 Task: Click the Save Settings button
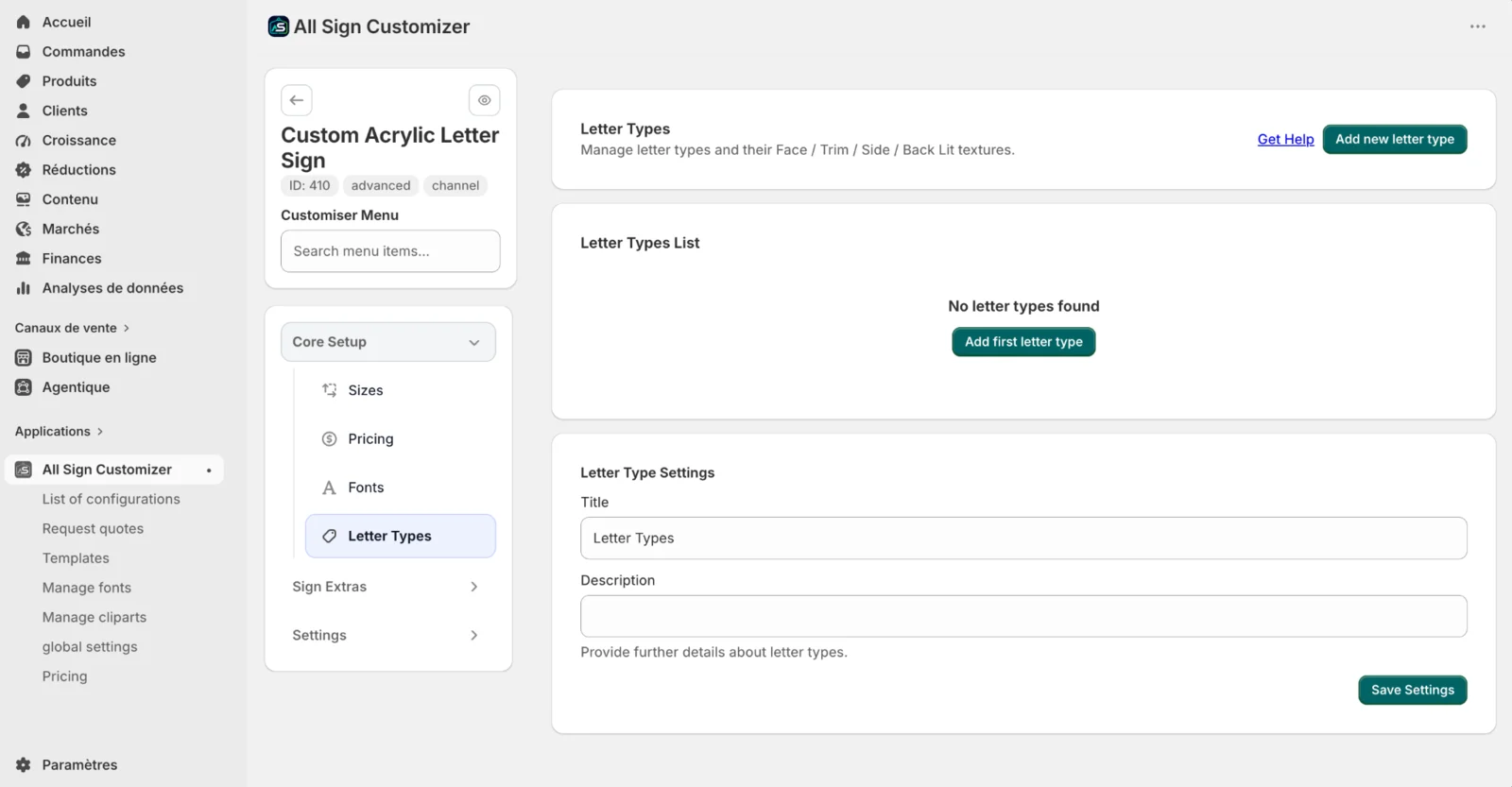[x=1413, y=690]
